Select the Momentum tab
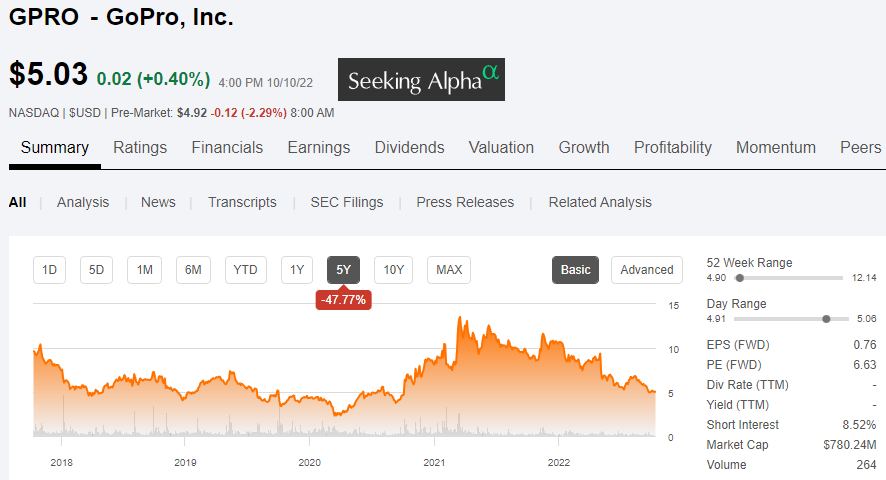The image size is (886, 480). coord(776,147)
